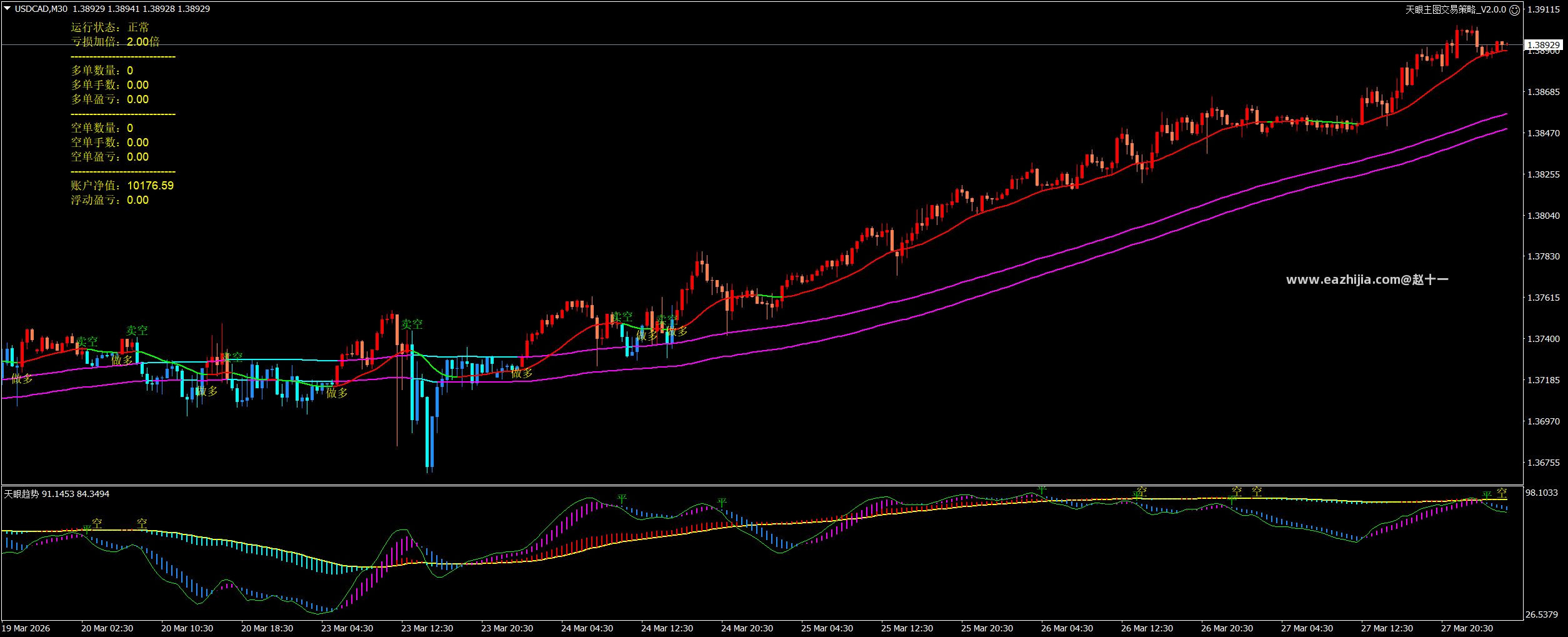Click the indicator scale value 26.5379
Viewport: 1568px width, 637px height.
click(x=1542, y=614)
